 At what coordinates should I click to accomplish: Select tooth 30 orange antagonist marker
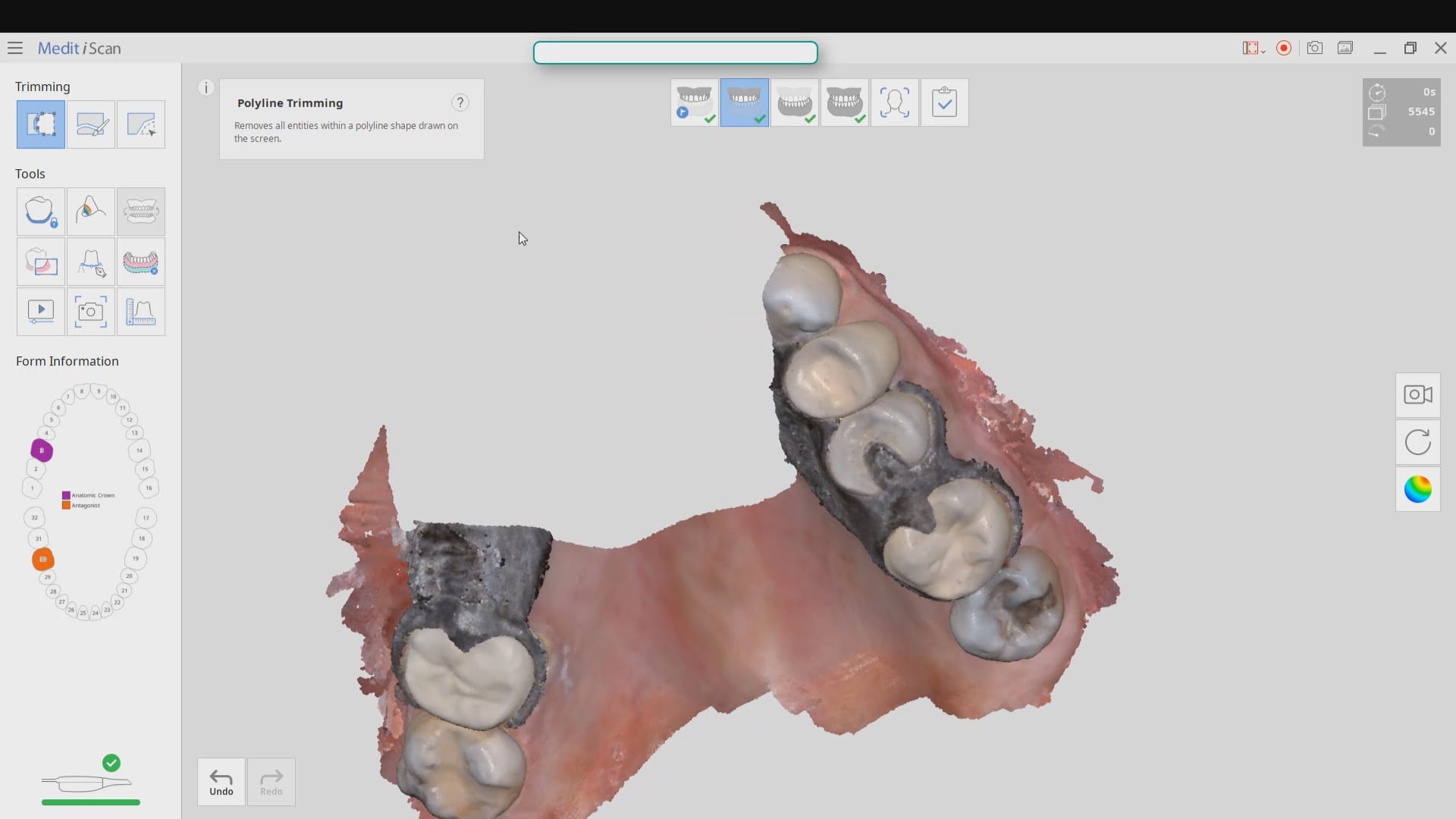(43, 560)
